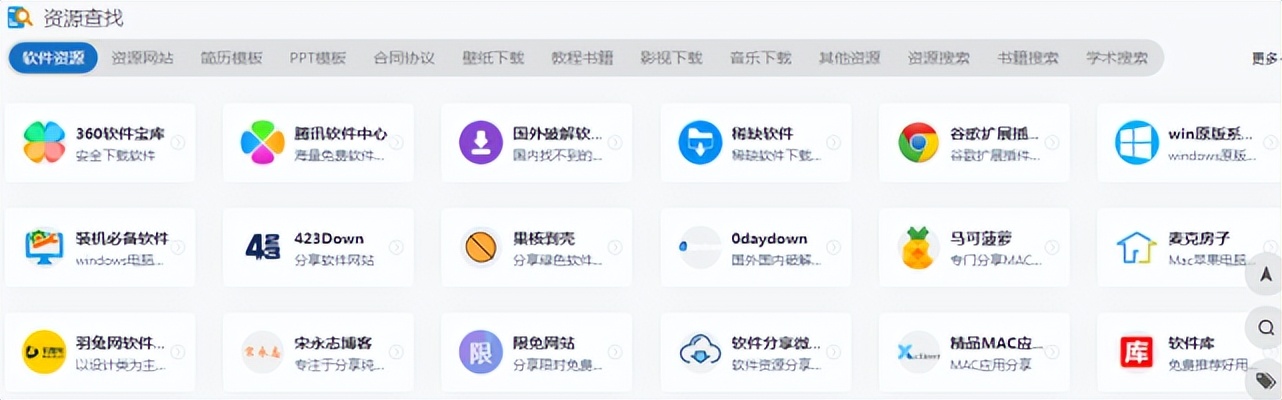Viewport: 1282px width, 400px height.
Task: Click the arrow circle on 限免网站 card
Action: click(615, 352)
